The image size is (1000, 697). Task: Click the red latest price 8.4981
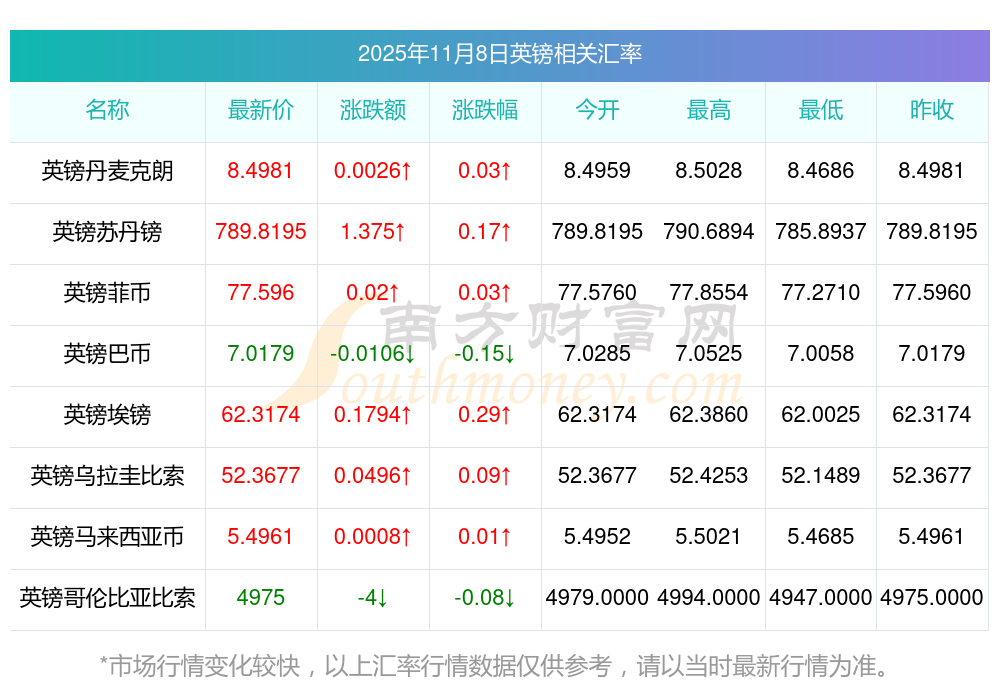[260, 171]
